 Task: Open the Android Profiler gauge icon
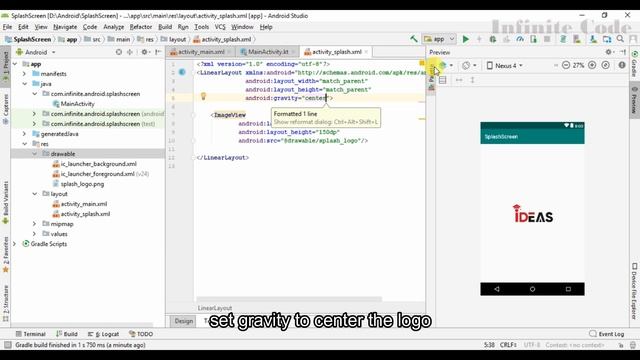coord(520,39)
